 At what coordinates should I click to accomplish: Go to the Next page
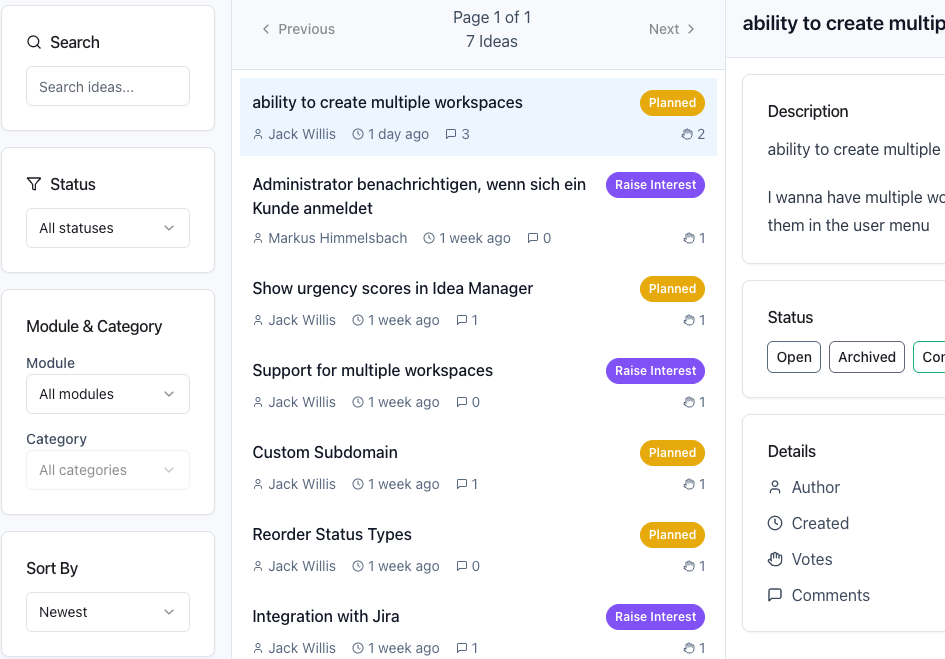click(671, 29)
